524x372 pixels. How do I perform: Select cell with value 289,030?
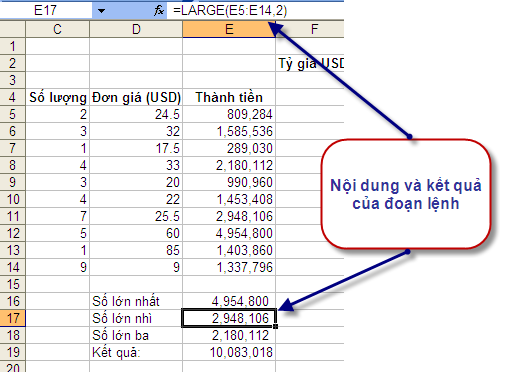[x=229, y=148]
